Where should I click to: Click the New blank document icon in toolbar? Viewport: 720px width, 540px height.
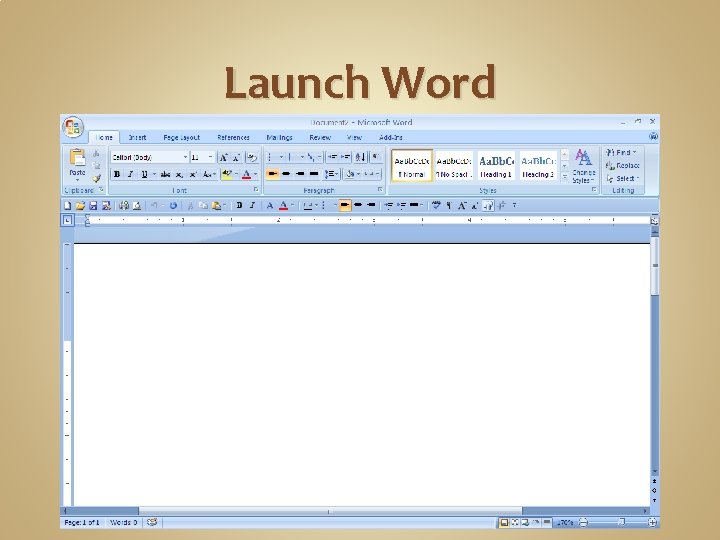click(68, 206)
